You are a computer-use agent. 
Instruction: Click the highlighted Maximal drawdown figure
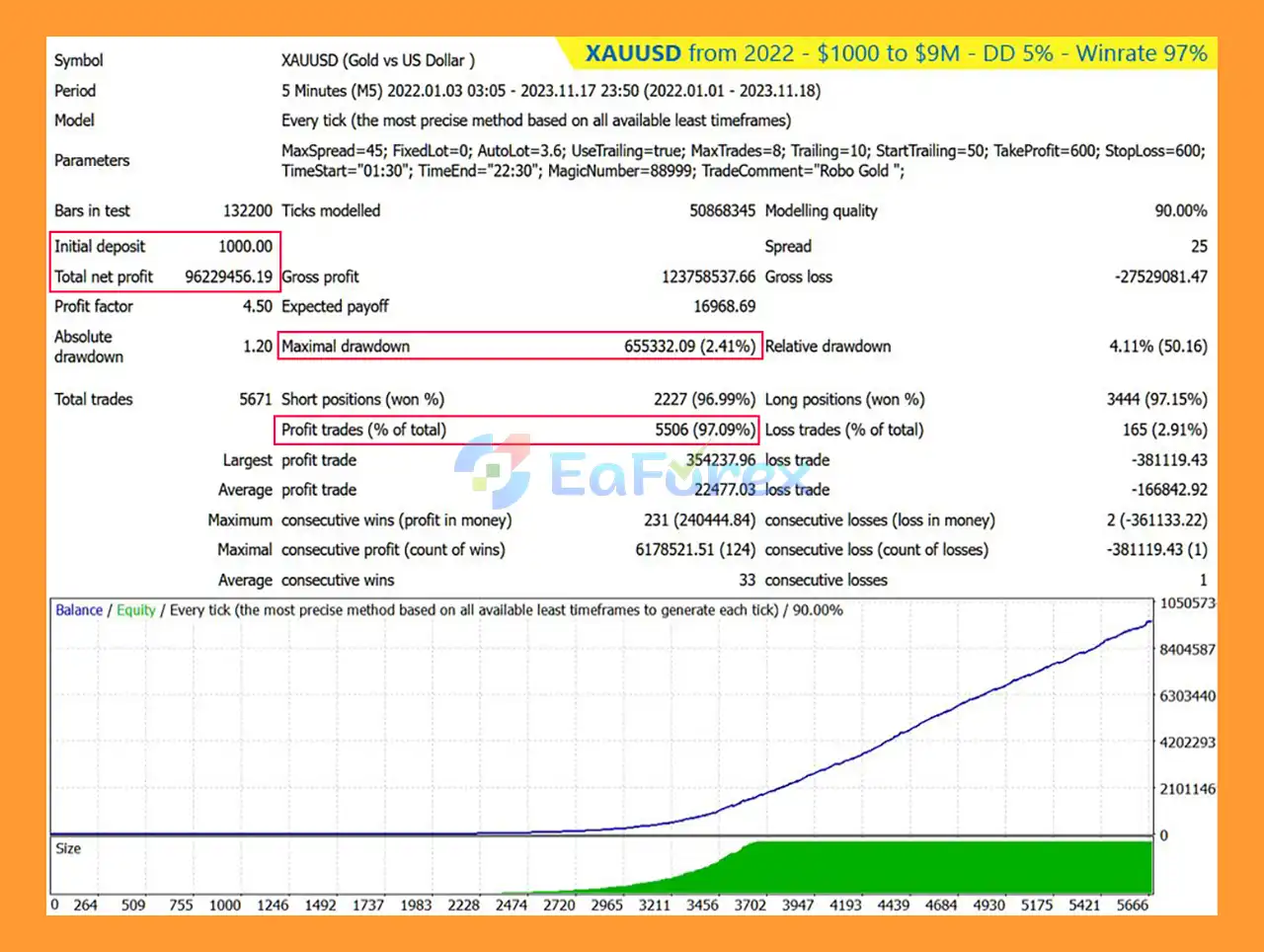(x=688, y=347)
